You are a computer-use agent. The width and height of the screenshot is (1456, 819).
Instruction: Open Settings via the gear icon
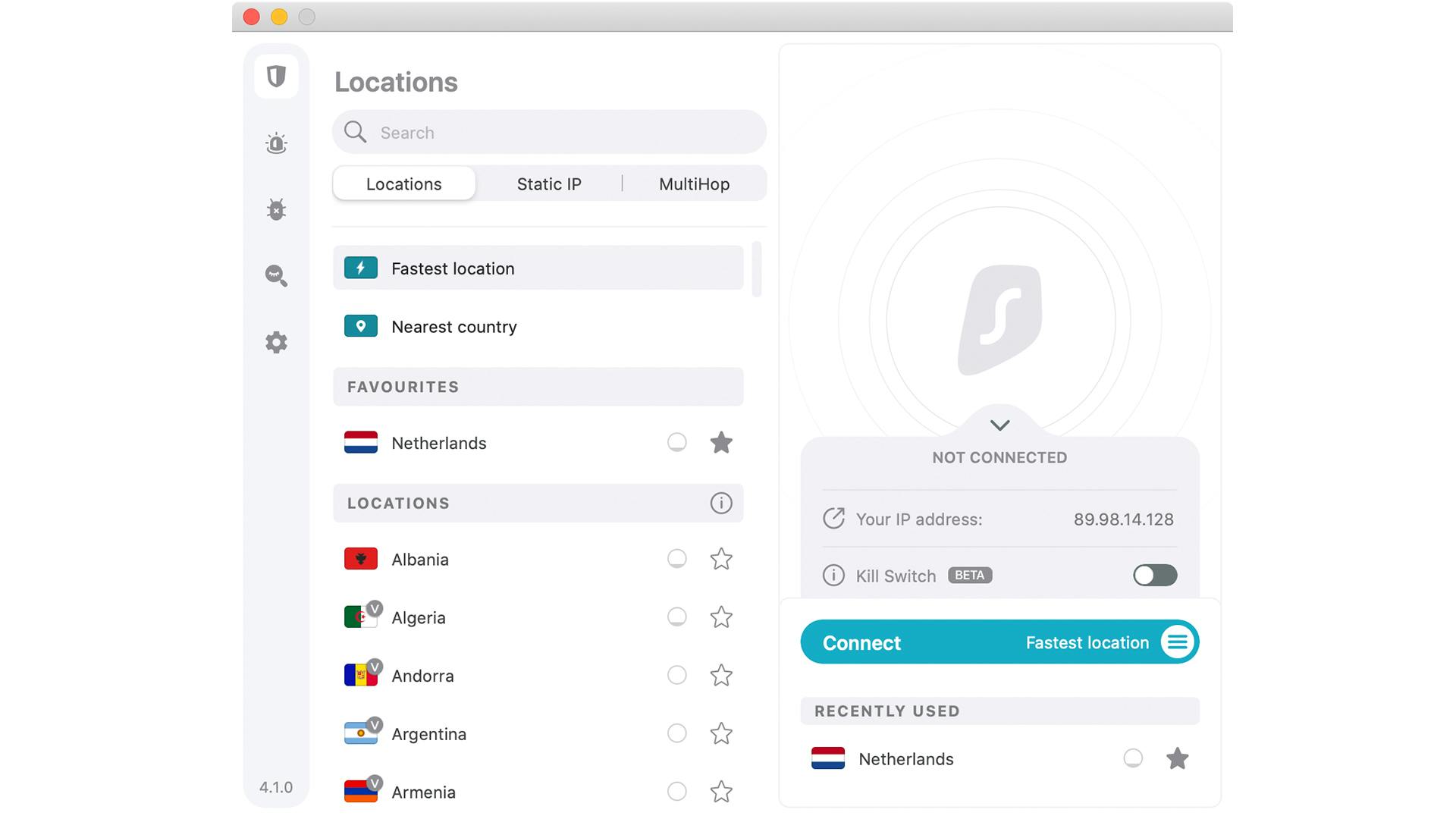276,342
